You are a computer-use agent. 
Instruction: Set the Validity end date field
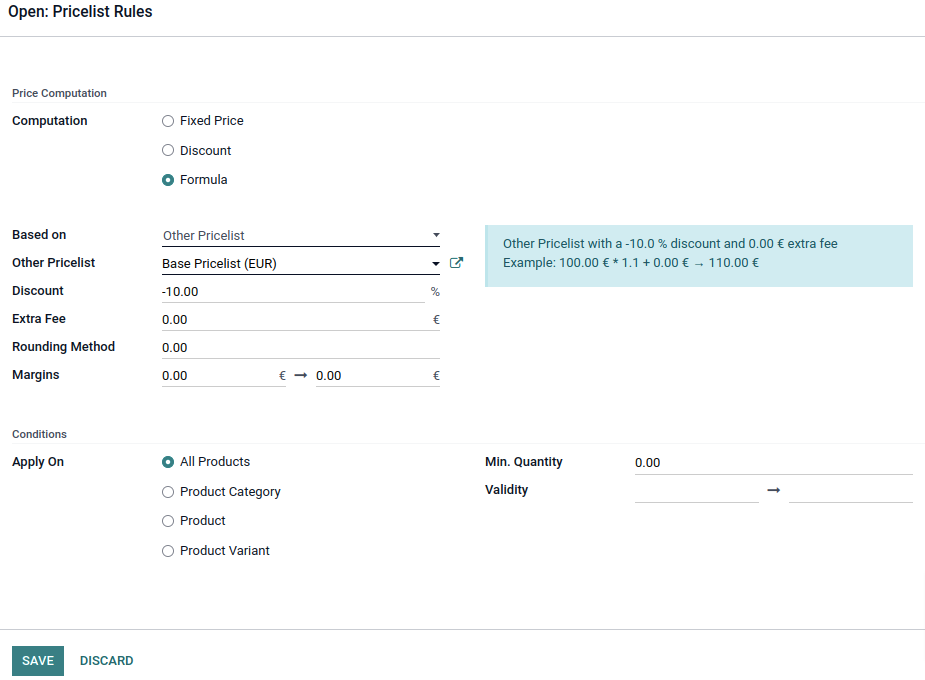click(x=851, y=491)
